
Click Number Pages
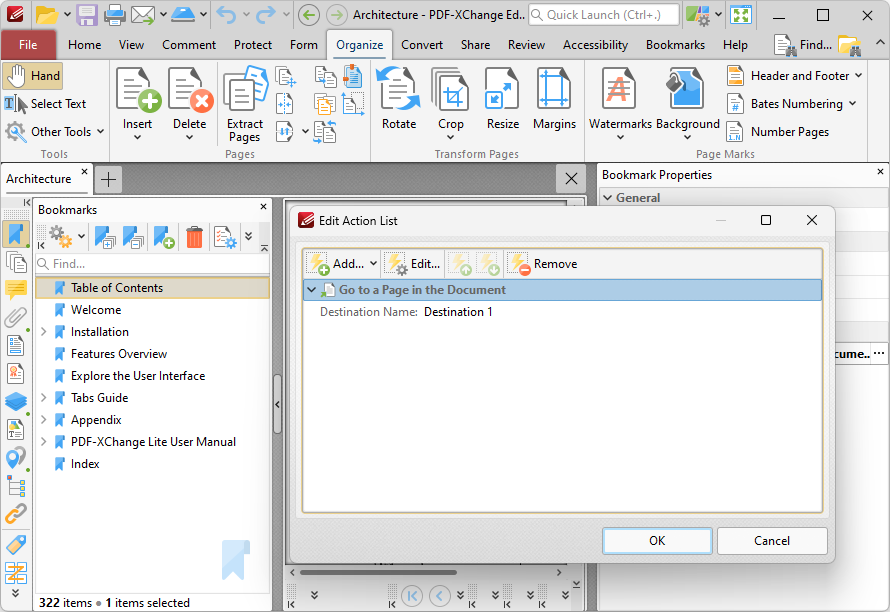778,132
